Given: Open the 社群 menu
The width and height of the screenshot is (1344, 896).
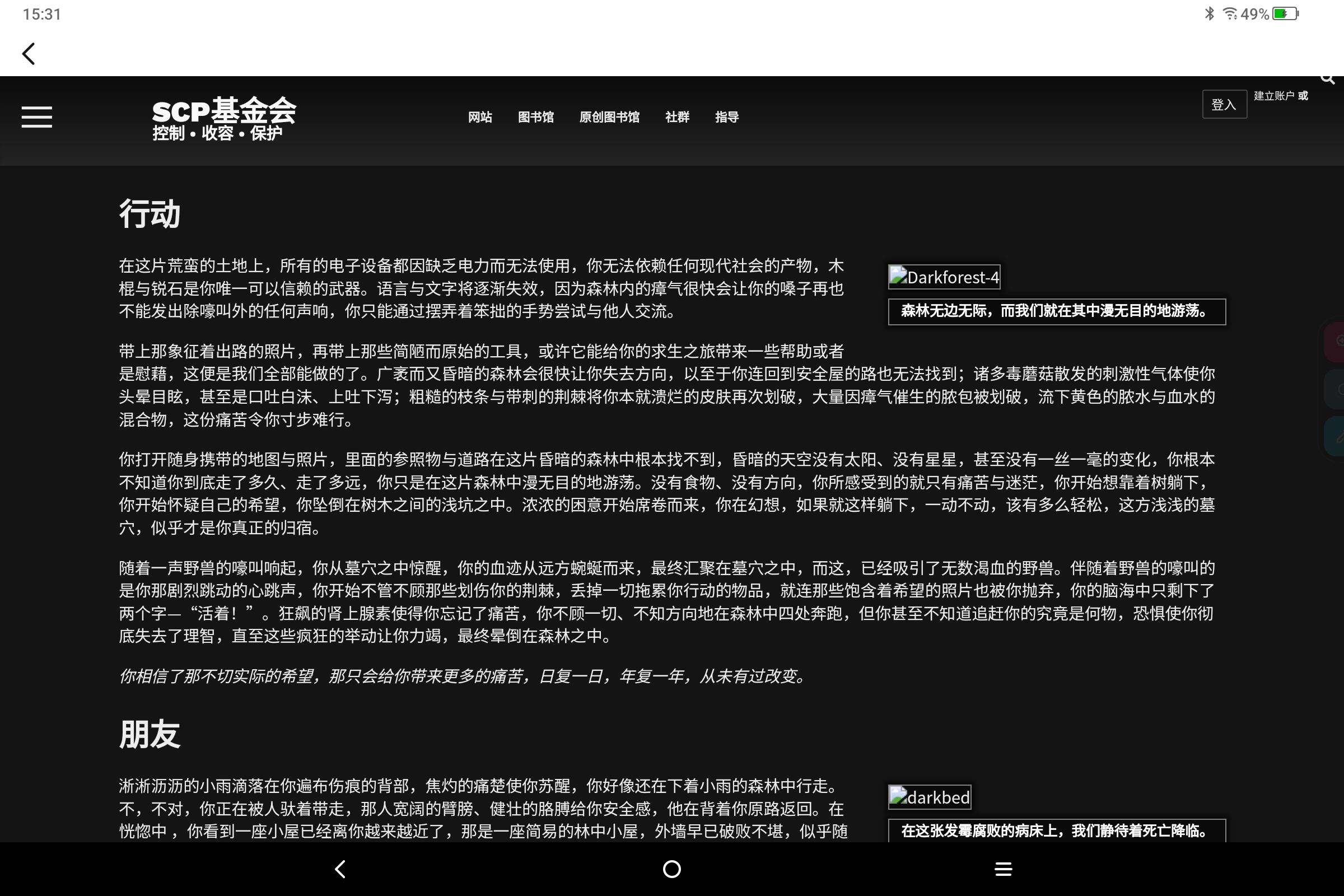Looking at the screenshot, I should tap(677, 117).
